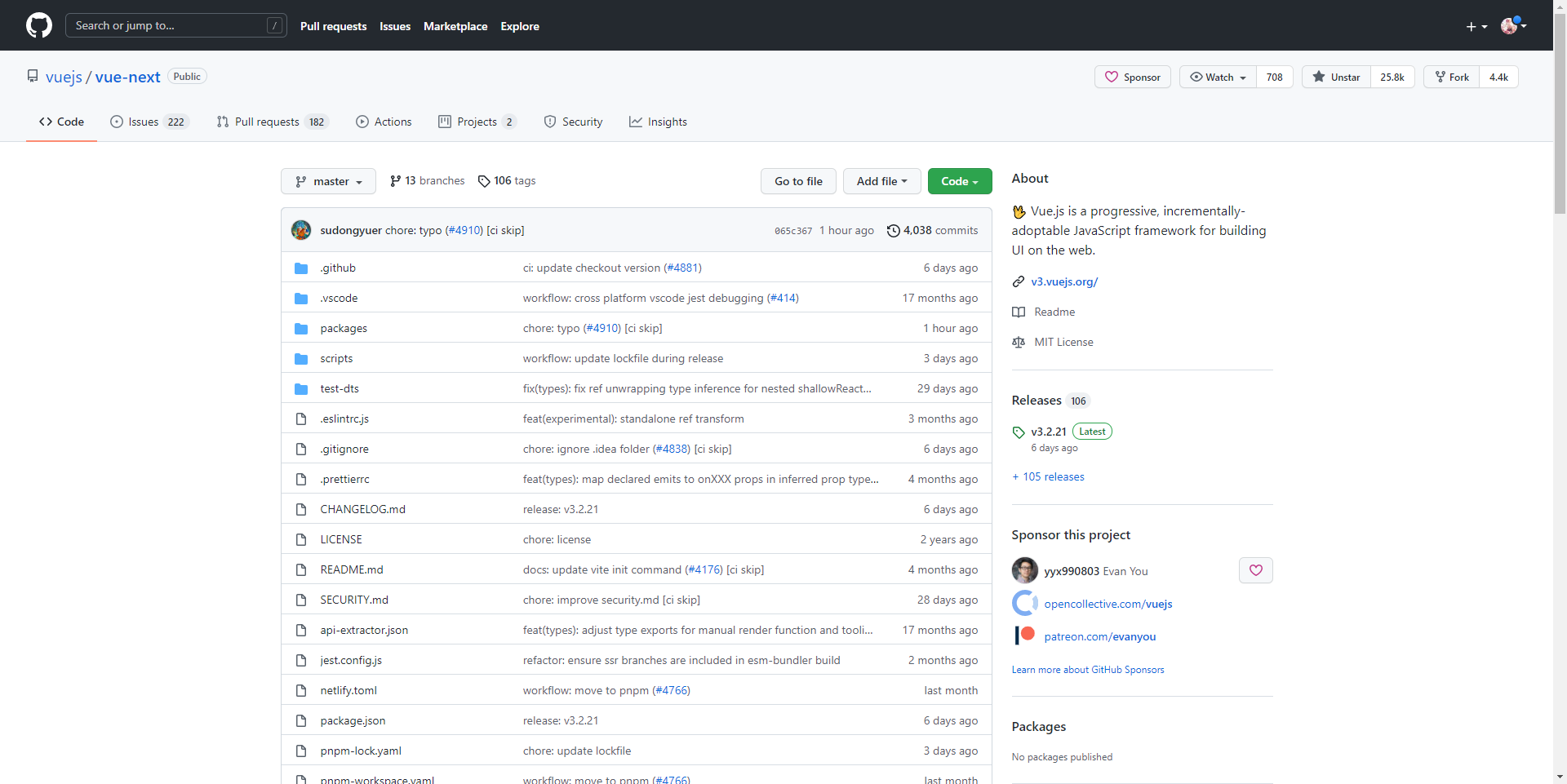
Task: Open the 065c367 commit hash
Action: point(793,231)
